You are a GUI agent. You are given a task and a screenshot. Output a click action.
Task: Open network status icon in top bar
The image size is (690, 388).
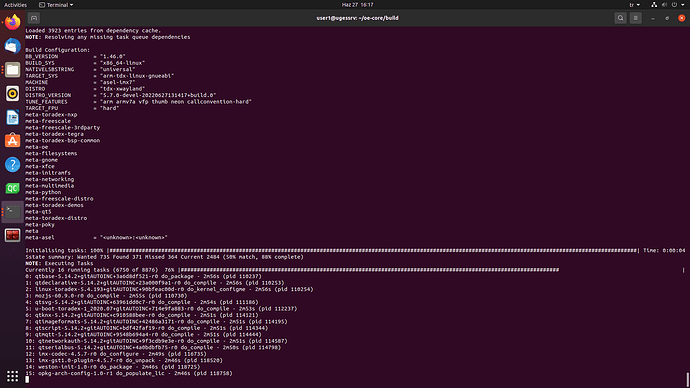click(654, 5)
